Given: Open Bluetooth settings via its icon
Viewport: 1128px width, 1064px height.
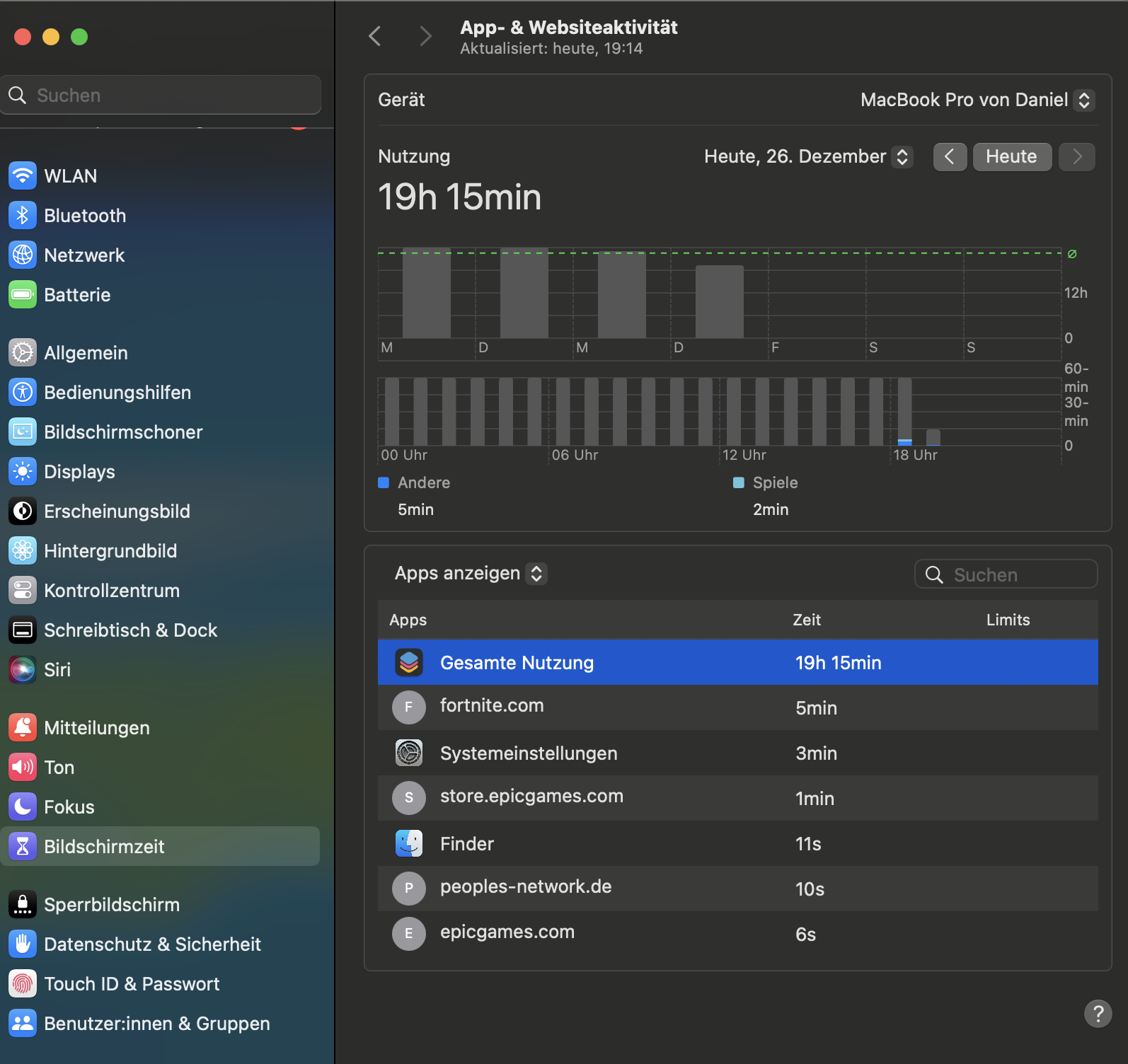Looking at the screenshot, I should point(23,215).
